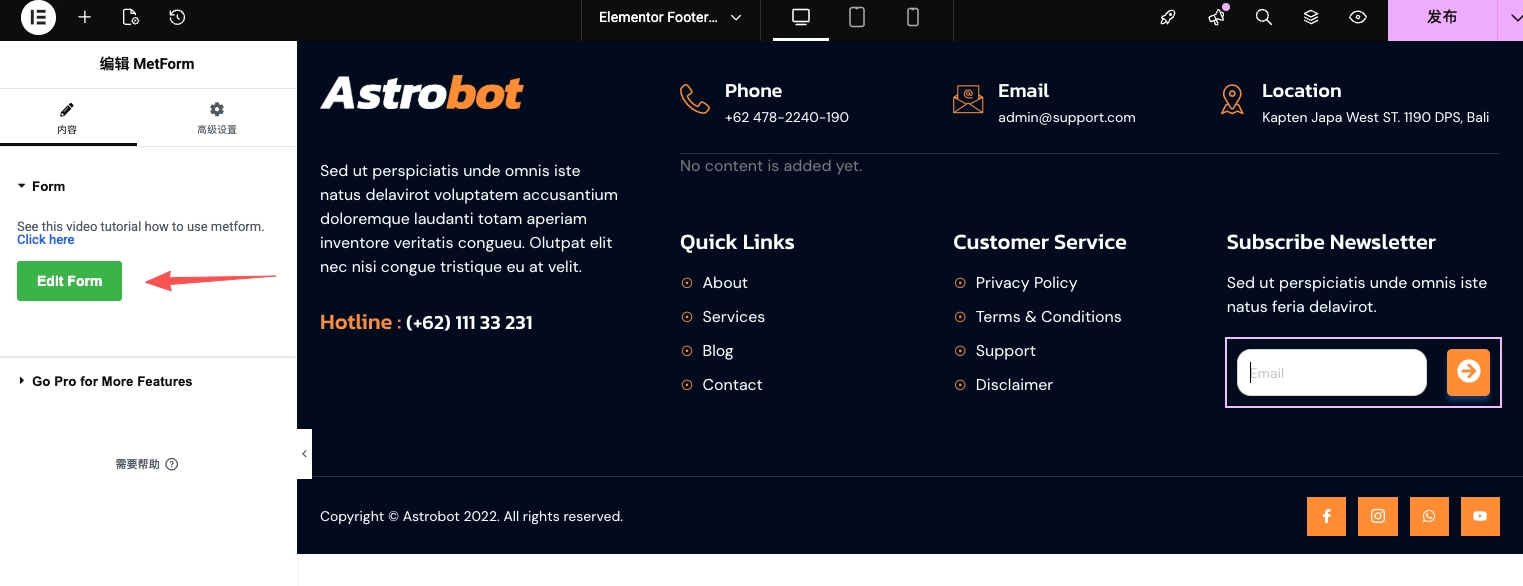The width and height of the screenshot is (1523, 586).
Task: Click the green Edit Form button
Action: coord(69,281)
